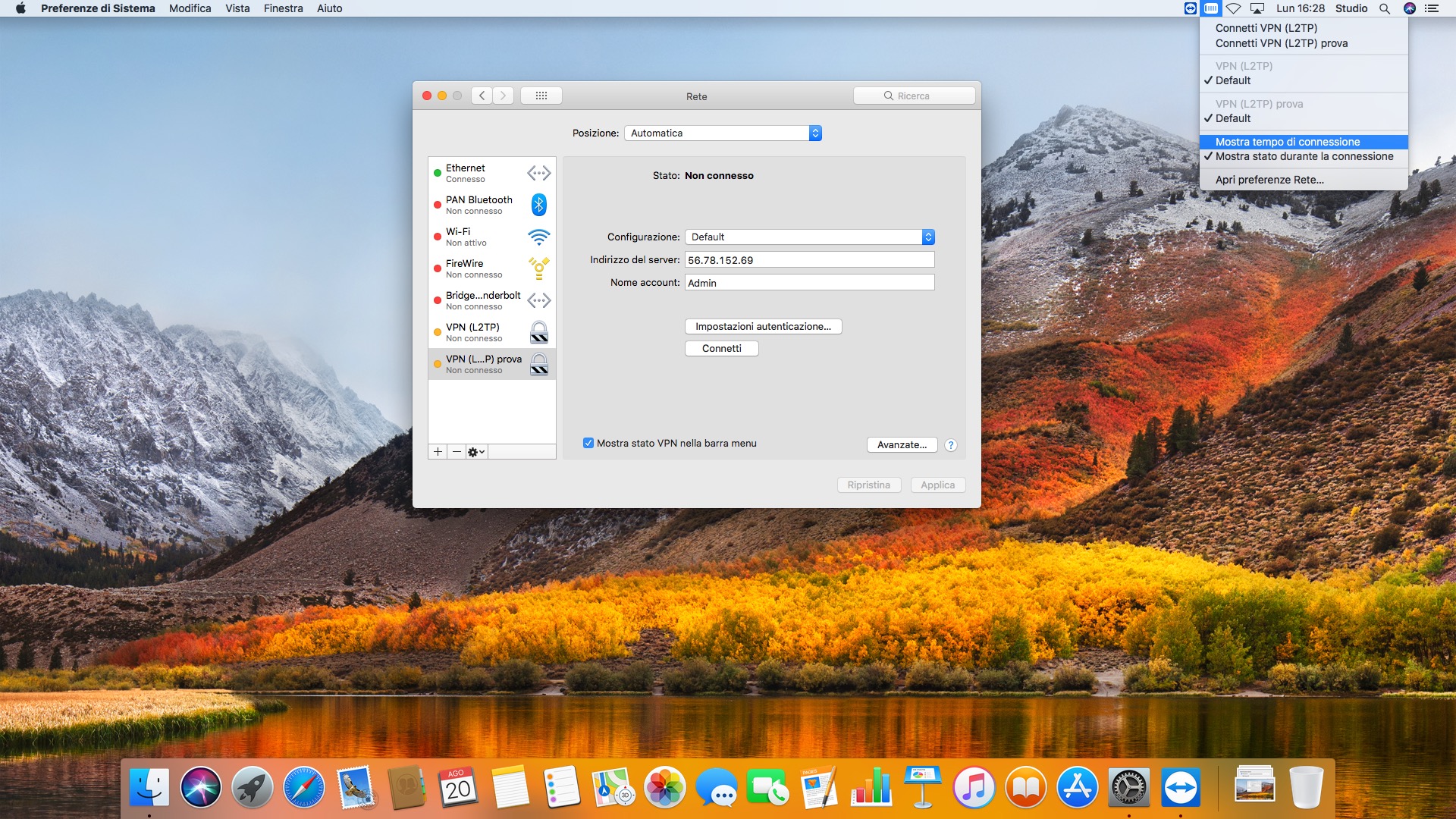
Task: Open TeamViewer from the Dock
Action: [1180, 789]
